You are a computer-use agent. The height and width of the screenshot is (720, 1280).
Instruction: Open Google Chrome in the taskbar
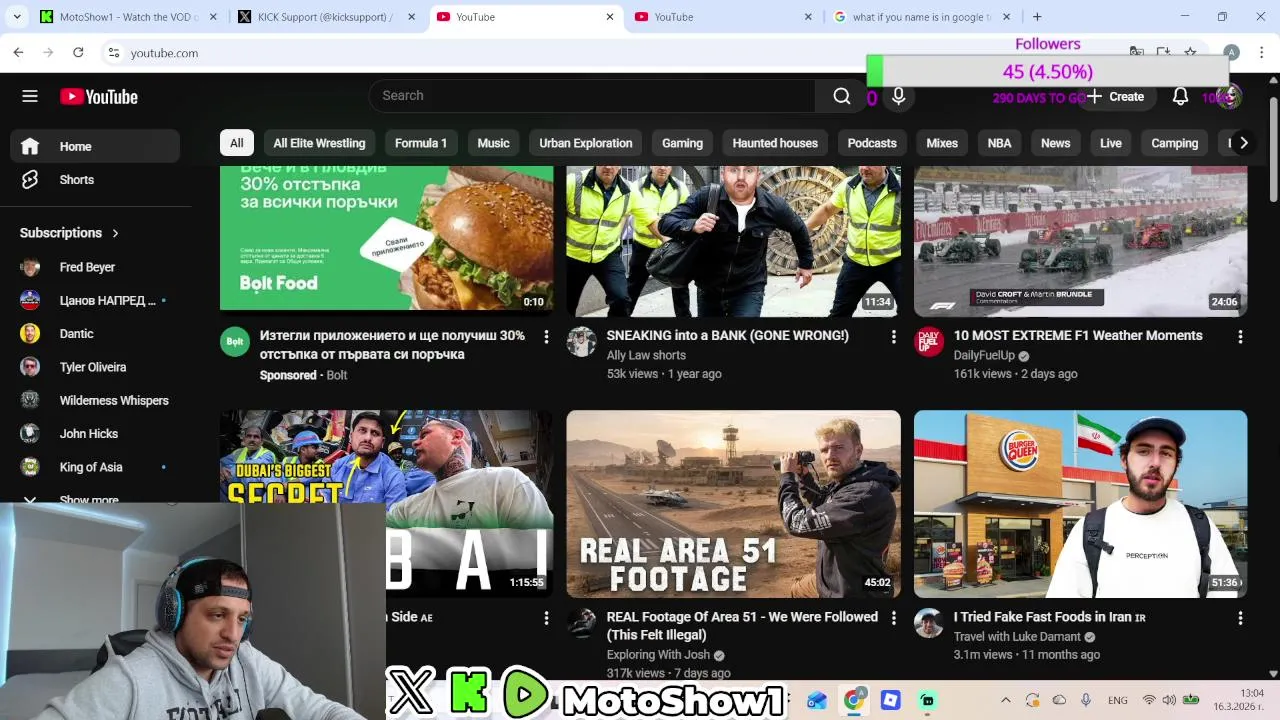coord(853,700)
